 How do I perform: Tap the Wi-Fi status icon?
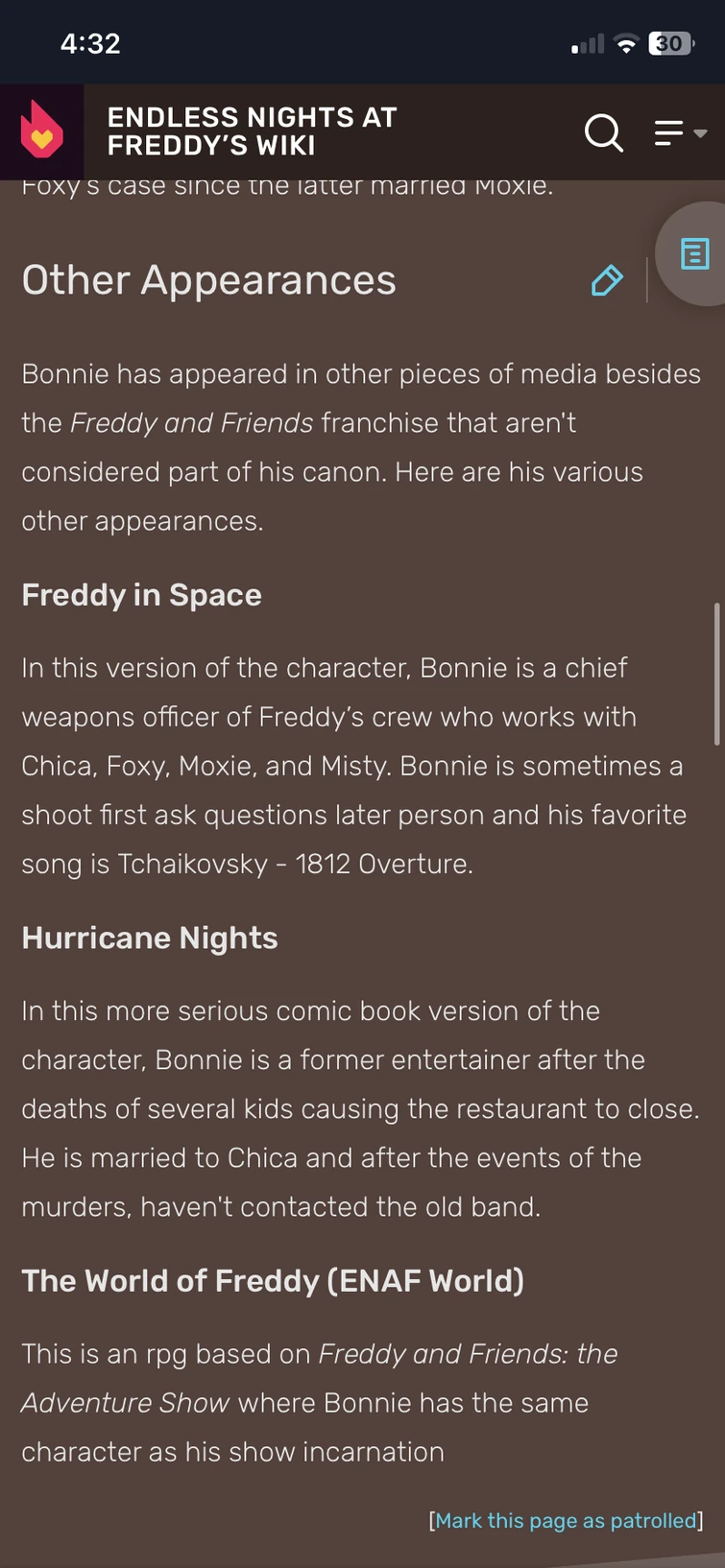click(x=624, y=43)
